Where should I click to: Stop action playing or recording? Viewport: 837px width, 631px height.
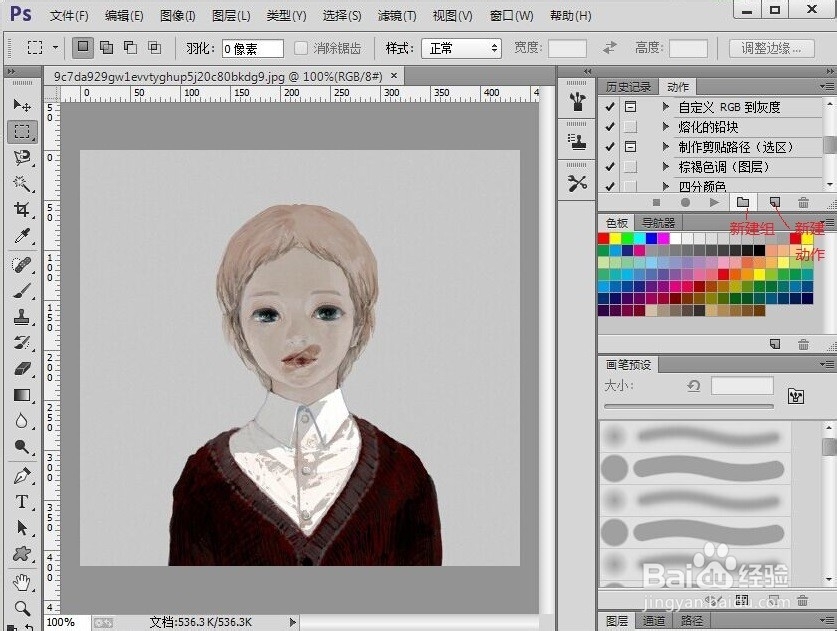657,202
